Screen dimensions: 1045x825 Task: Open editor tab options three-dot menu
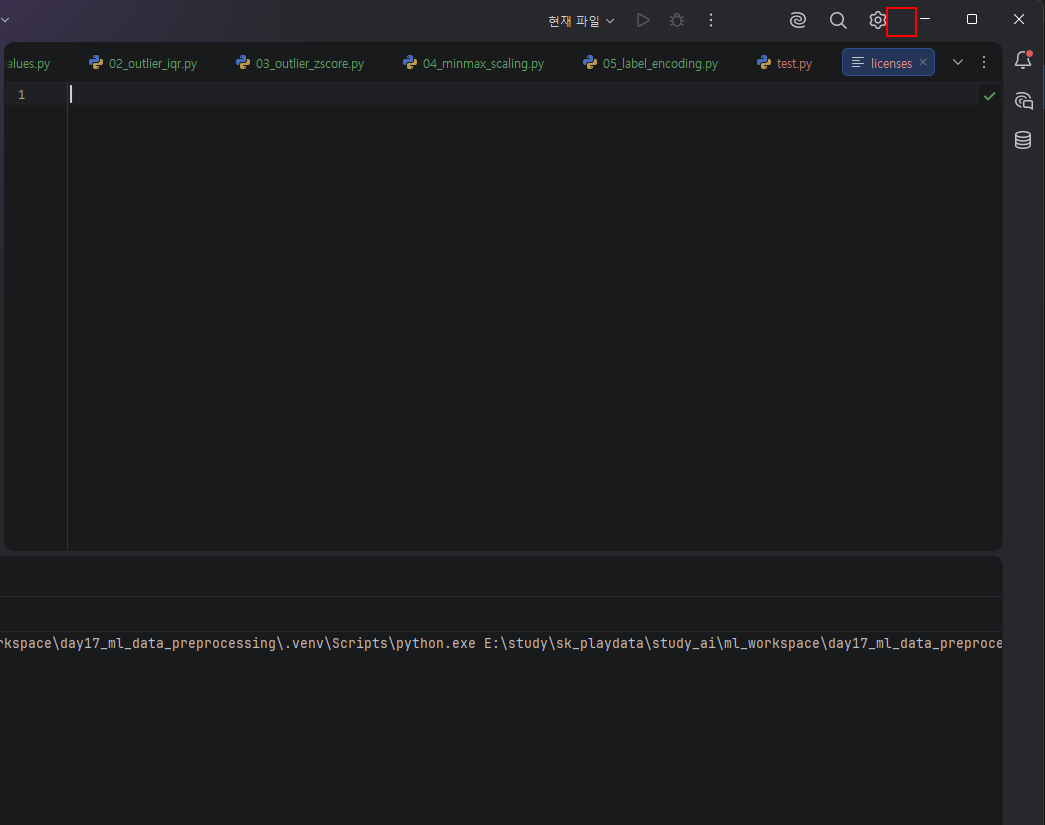coord(984,62)
